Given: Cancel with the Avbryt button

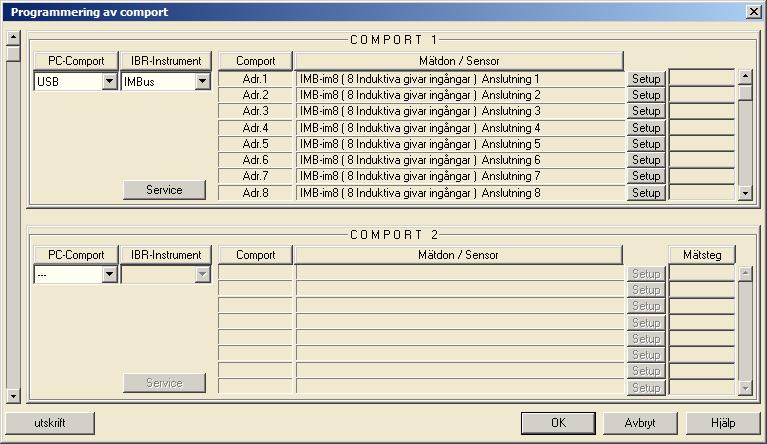Looking at the screenshot, I should coord(640,423).
